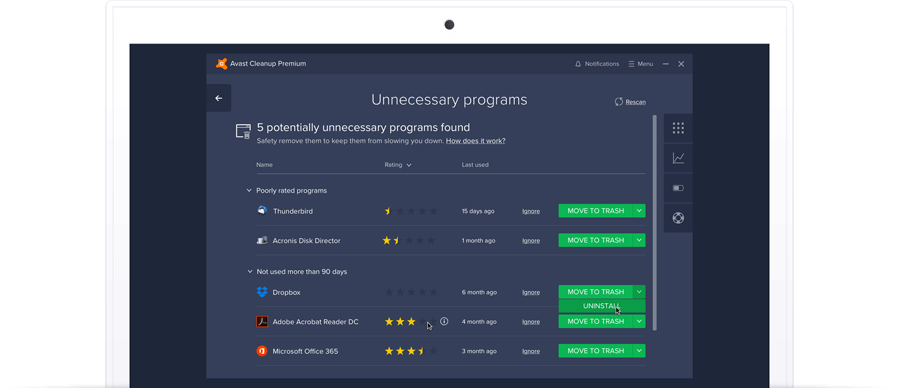Open 'How does it work?' link
898x388 pixels.
[x=475, y=141]
